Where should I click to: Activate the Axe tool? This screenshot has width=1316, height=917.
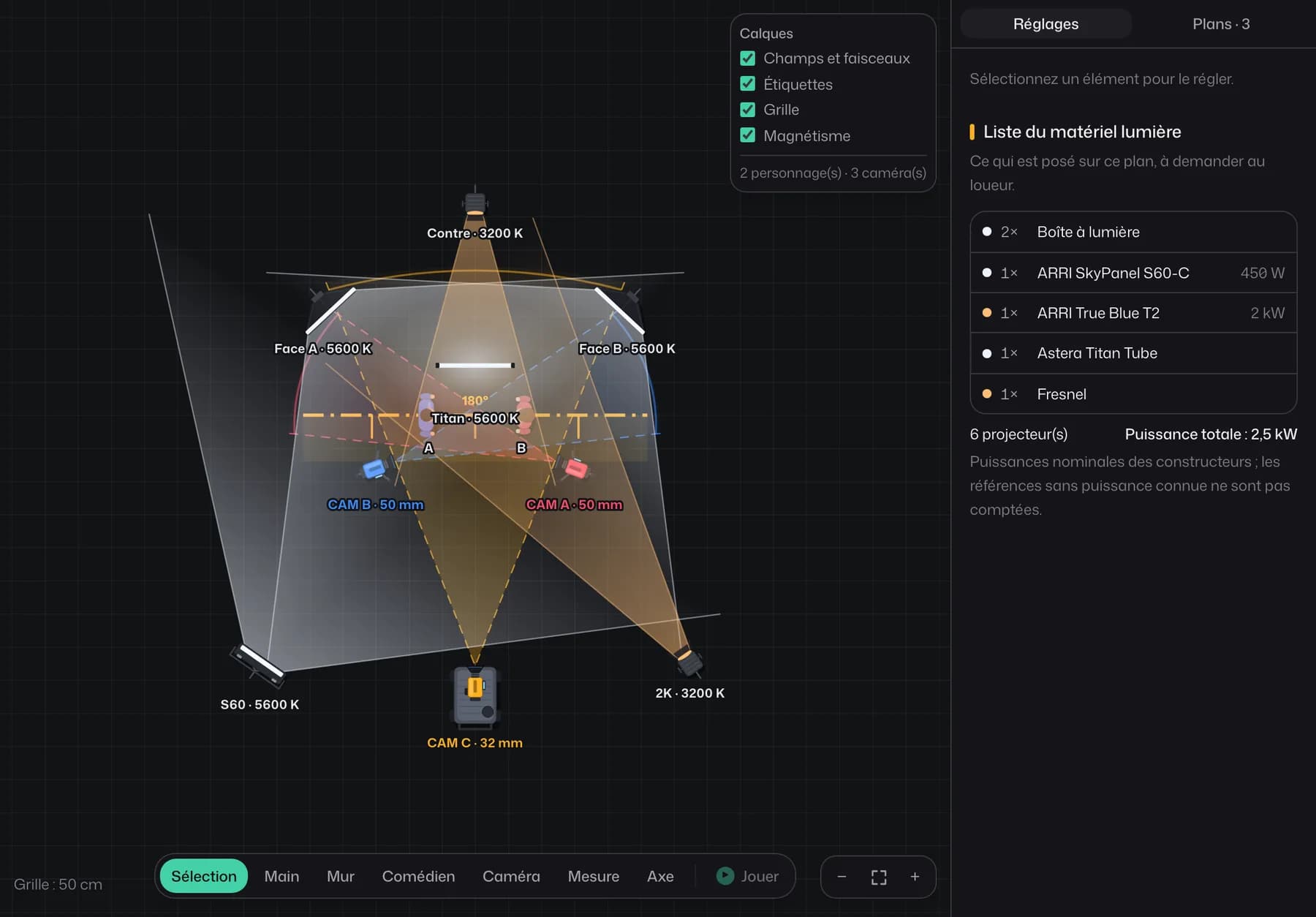pyautogui.click(x=660, y=876)
